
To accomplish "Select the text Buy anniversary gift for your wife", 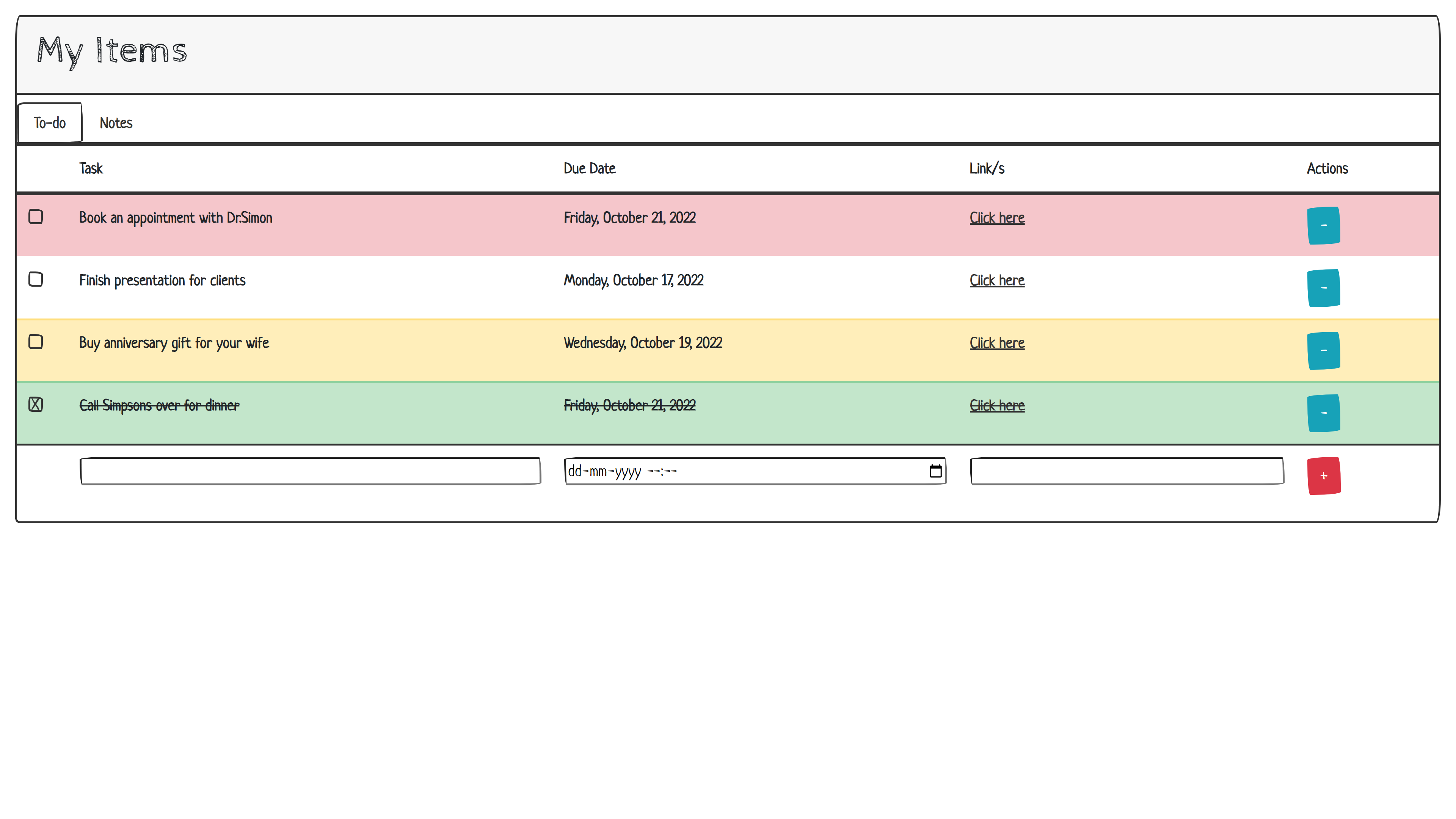I will click(x=174, y=343).
